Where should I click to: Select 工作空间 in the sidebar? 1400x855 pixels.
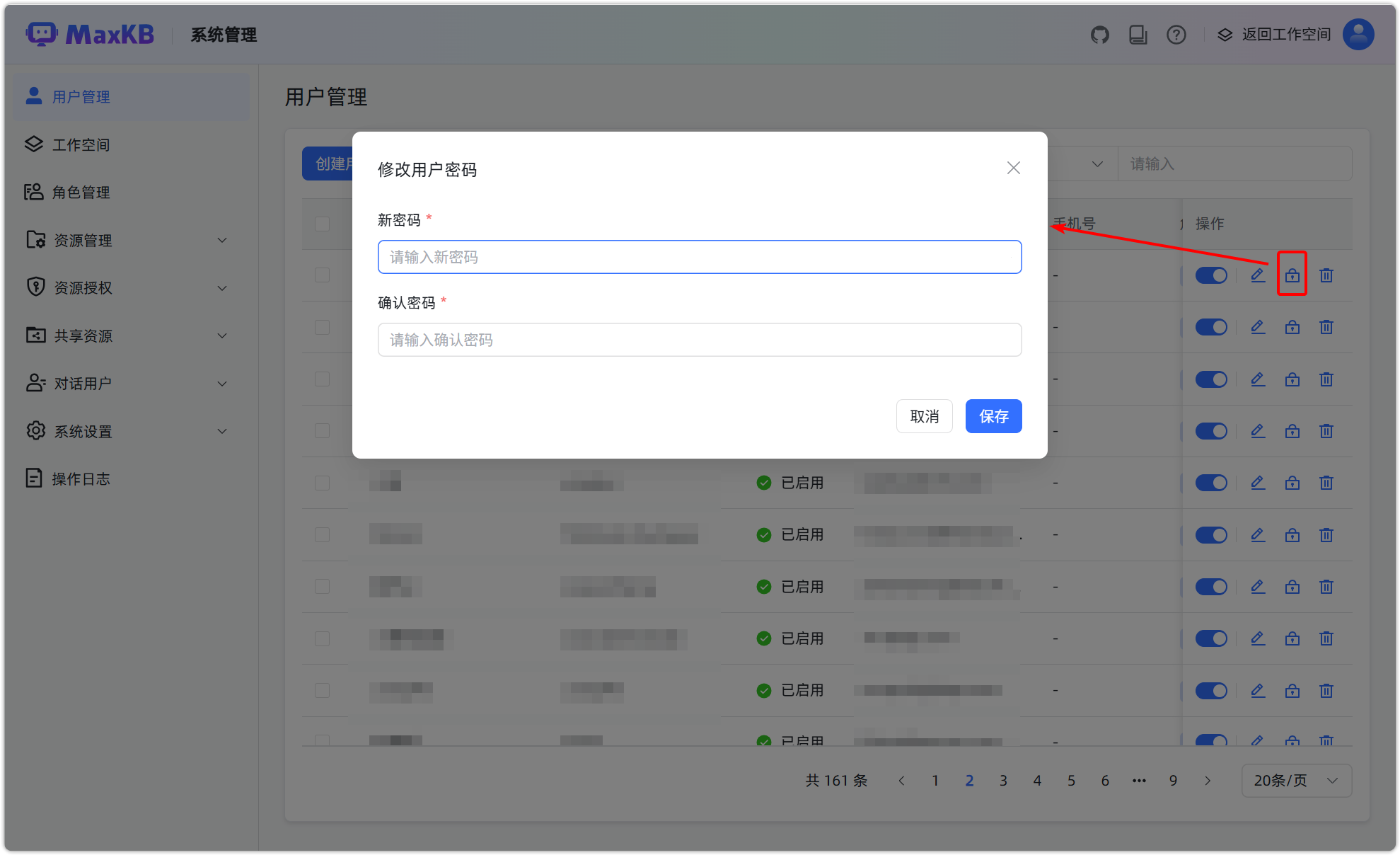pyautogui.click(x=81, y=144)
